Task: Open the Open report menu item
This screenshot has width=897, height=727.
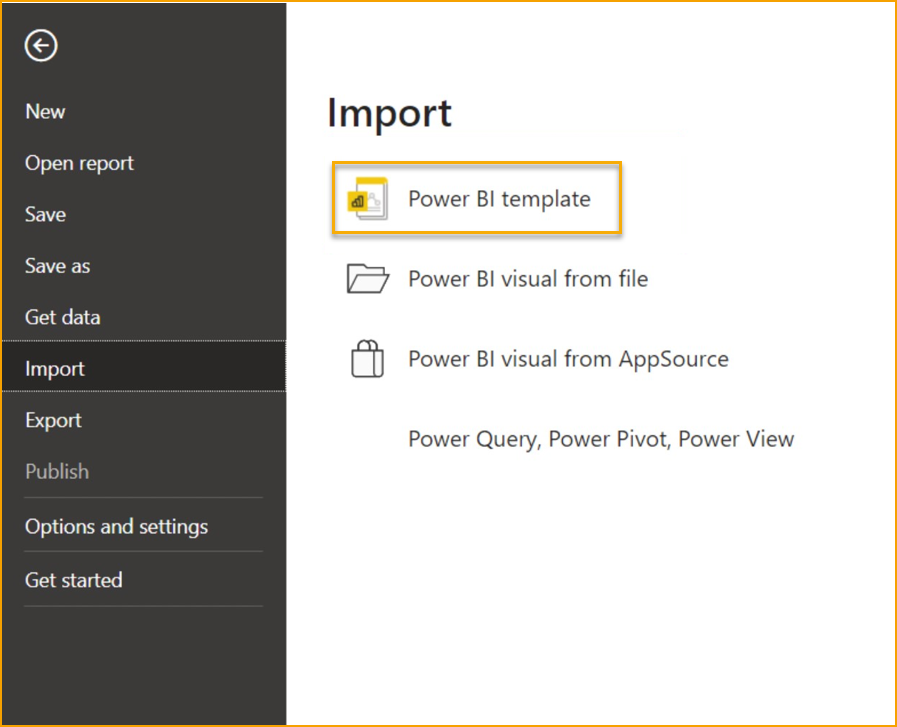Action: point(79,163)
